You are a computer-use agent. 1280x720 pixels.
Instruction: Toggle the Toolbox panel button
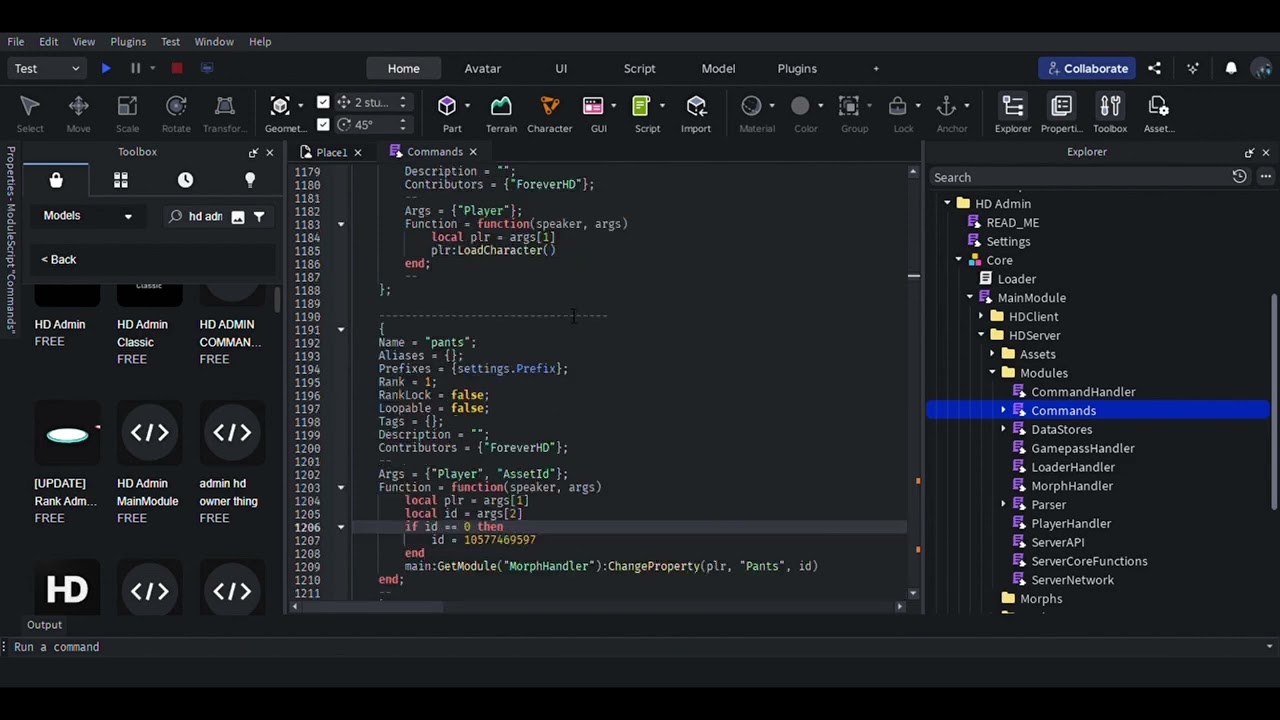(1110, 112)
